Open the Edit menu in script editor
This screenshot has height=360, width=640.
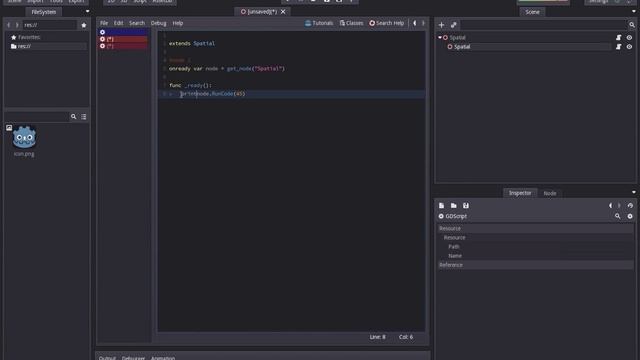(118, 23)
